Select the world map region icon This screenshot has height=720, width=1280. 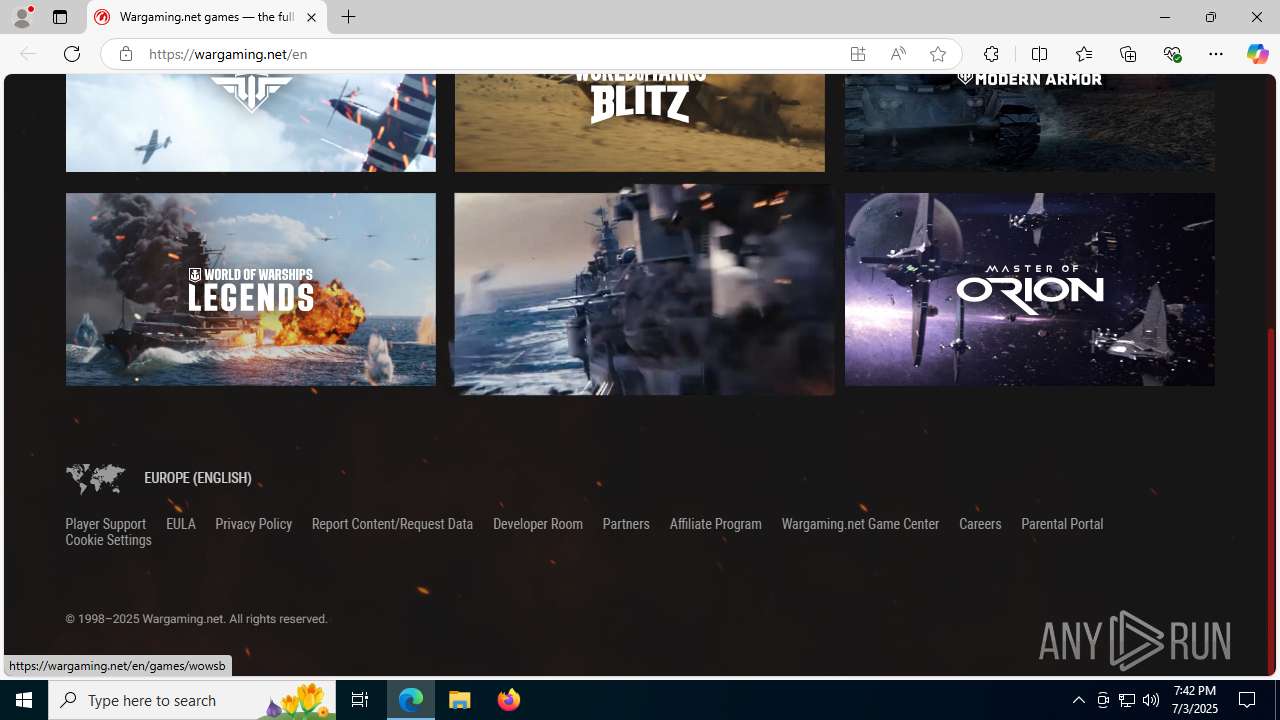coord(95,479)
